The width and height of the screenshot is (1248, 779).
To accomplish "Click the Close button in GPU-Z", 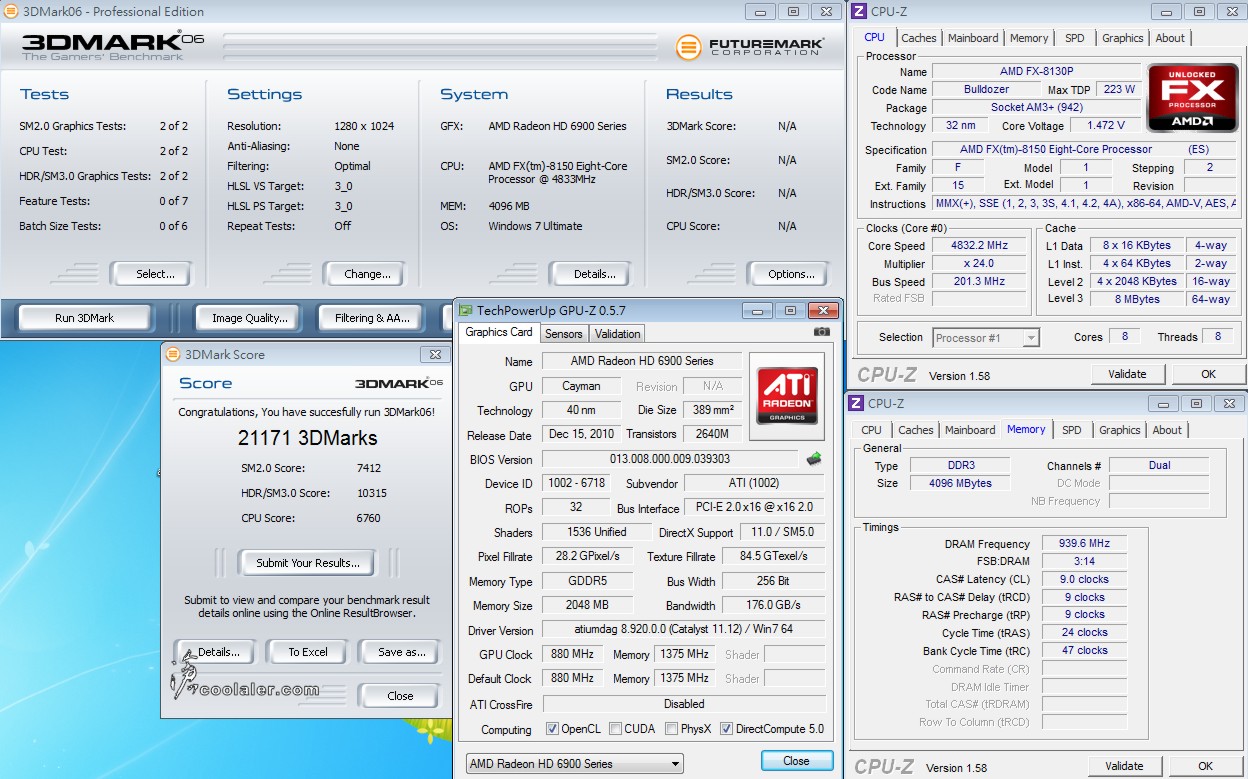I will point(796,761).
